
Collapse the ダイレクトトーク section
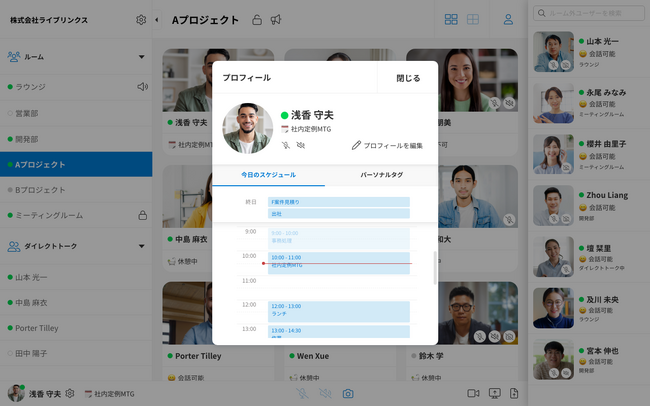click(x=140, y=245)
